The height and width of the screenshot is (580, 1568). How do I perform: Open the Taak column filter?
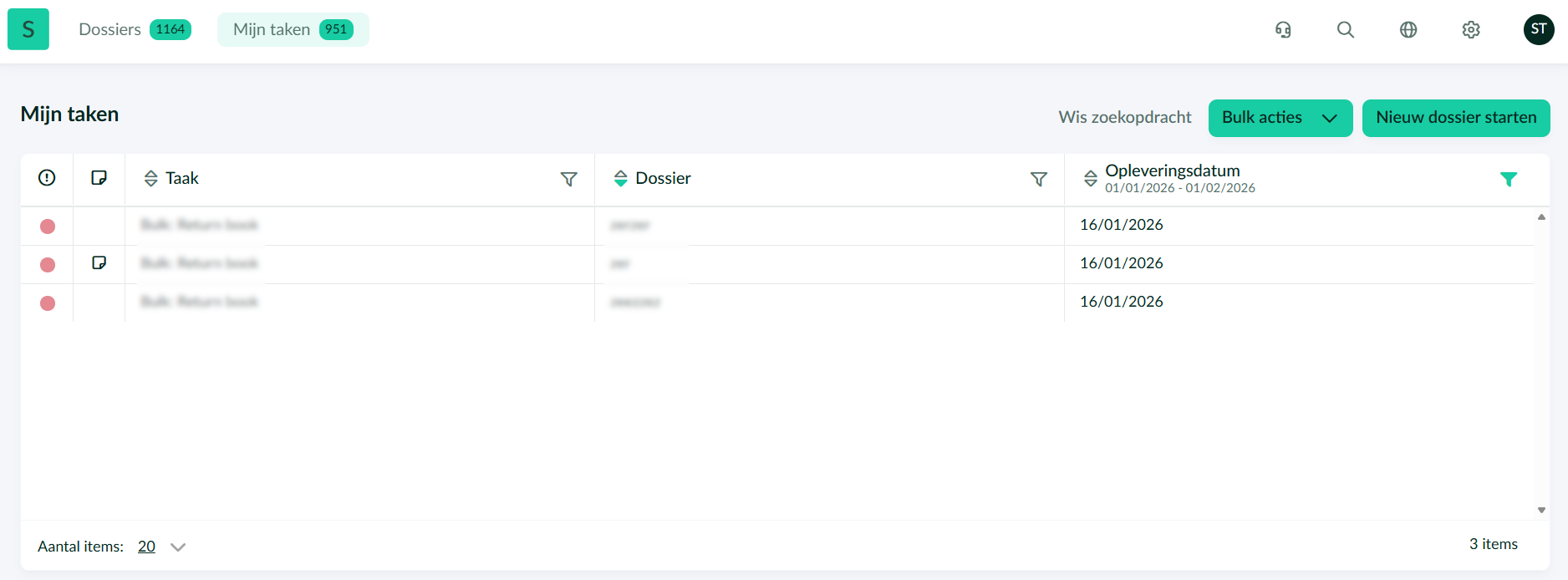point(568,179)
